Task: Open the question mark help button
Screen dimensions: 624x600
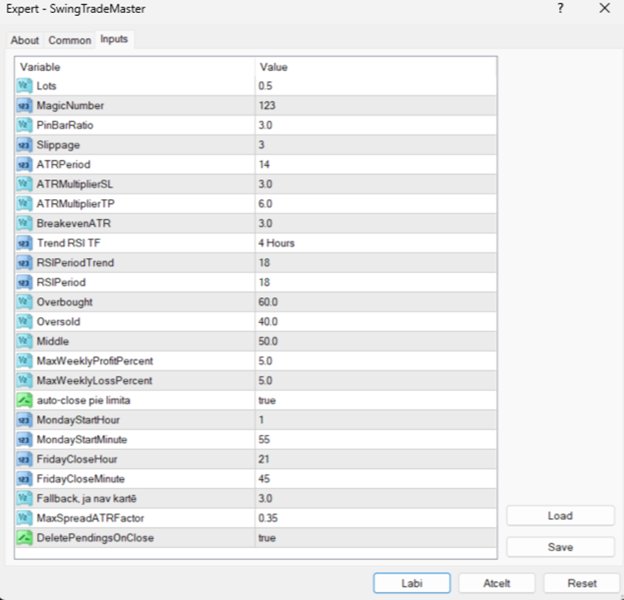Action: click(560, 8)
